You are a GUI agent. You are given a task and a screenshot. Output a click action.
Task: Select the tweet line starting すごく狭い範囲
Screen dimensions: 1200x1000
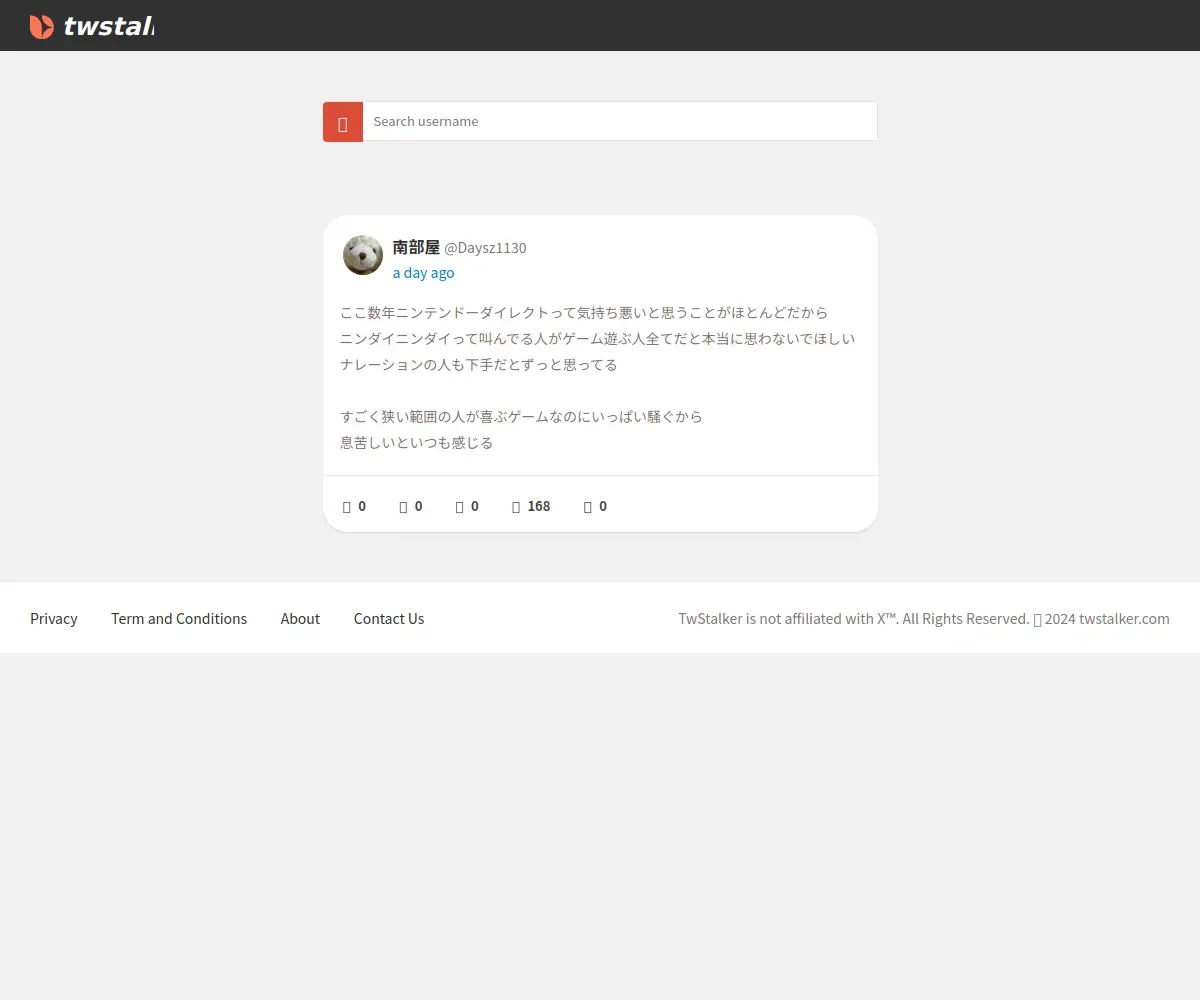click(521, 416)
